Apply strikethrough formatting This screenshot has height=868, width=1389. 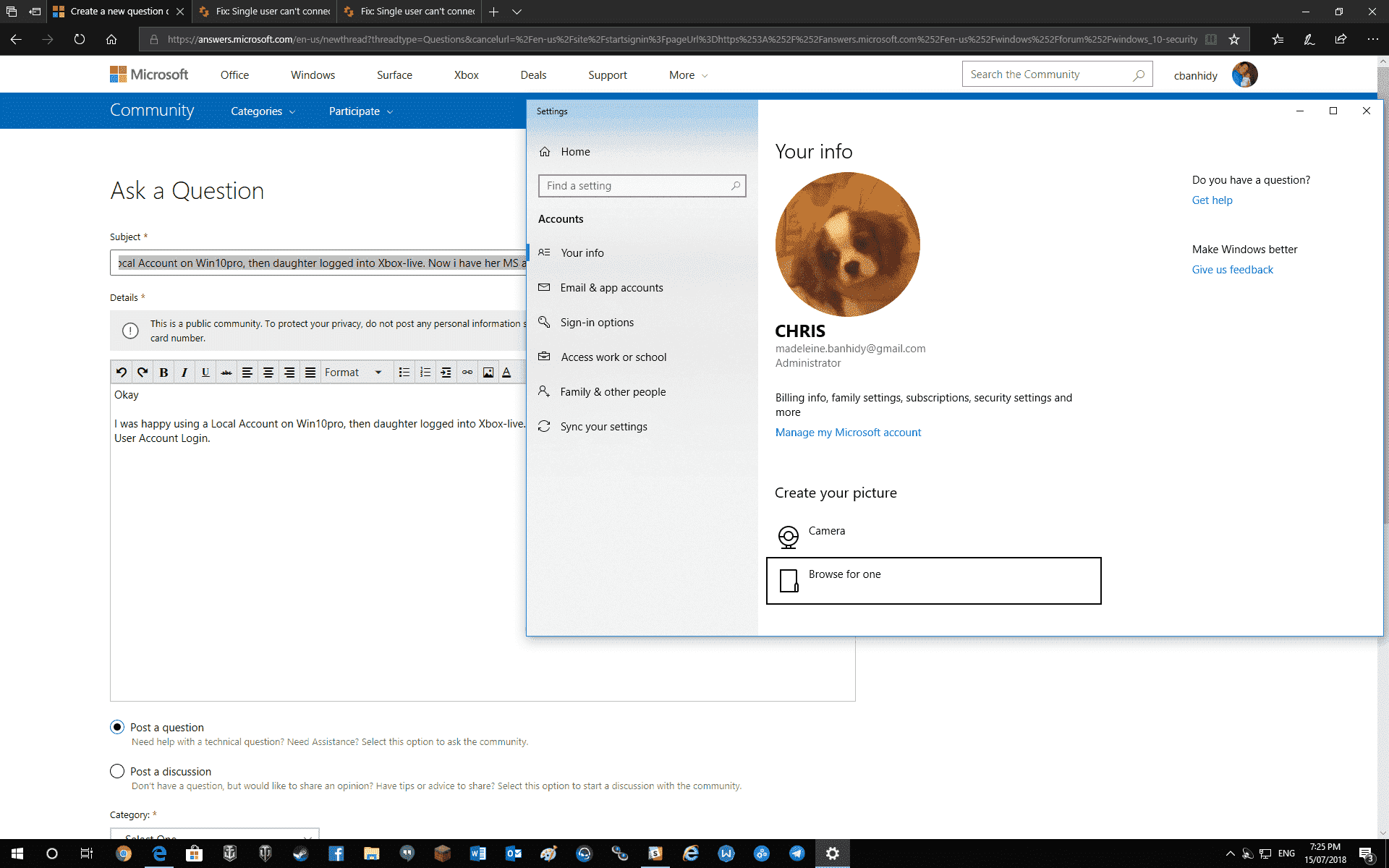click(226, 373)
